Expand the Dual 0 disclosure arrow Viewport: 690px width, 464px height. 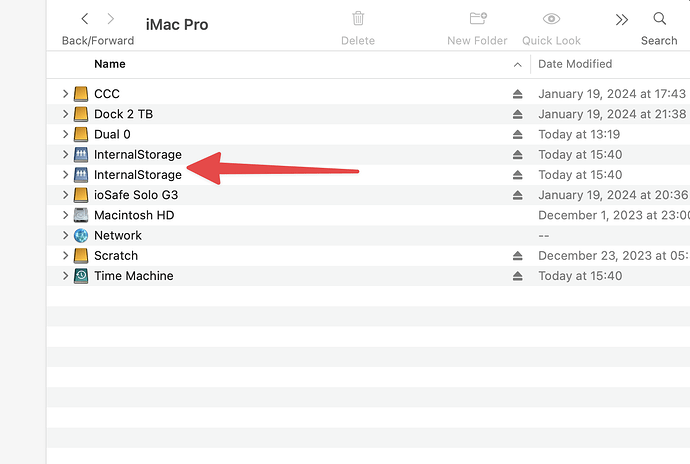[x=65, y=134]
